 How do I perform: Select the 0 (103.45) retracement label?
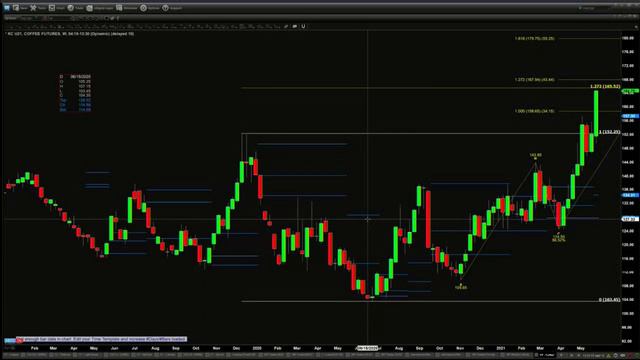(609, 300)
